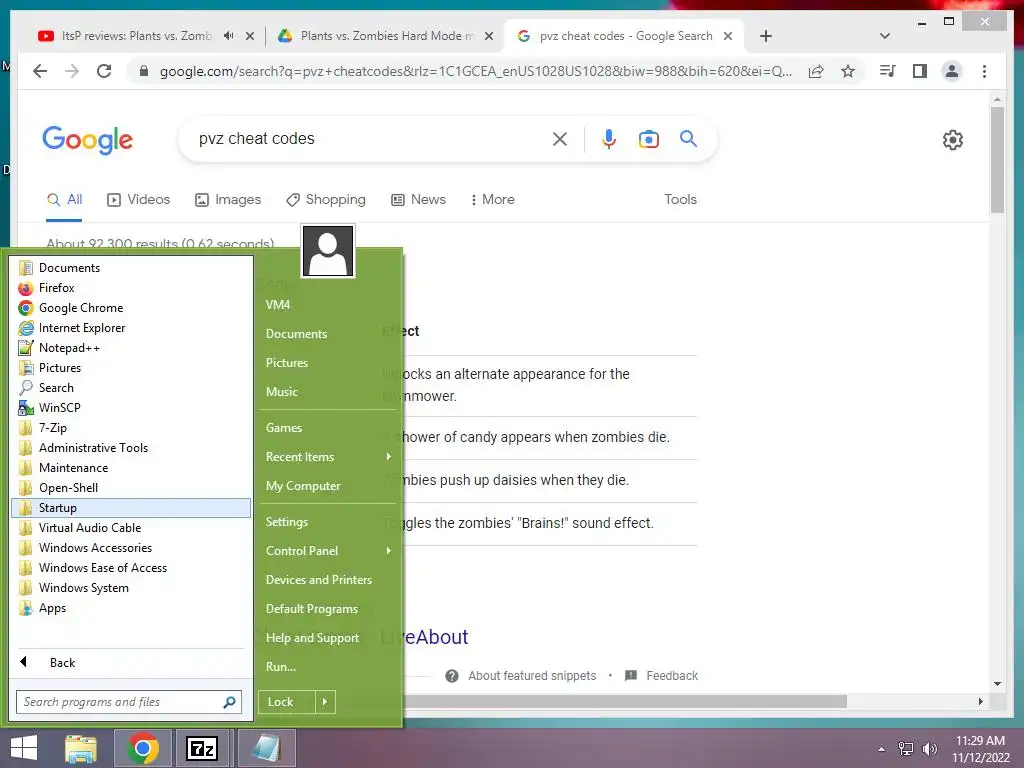Open Windows Start button in taskbar

point(24,748)
